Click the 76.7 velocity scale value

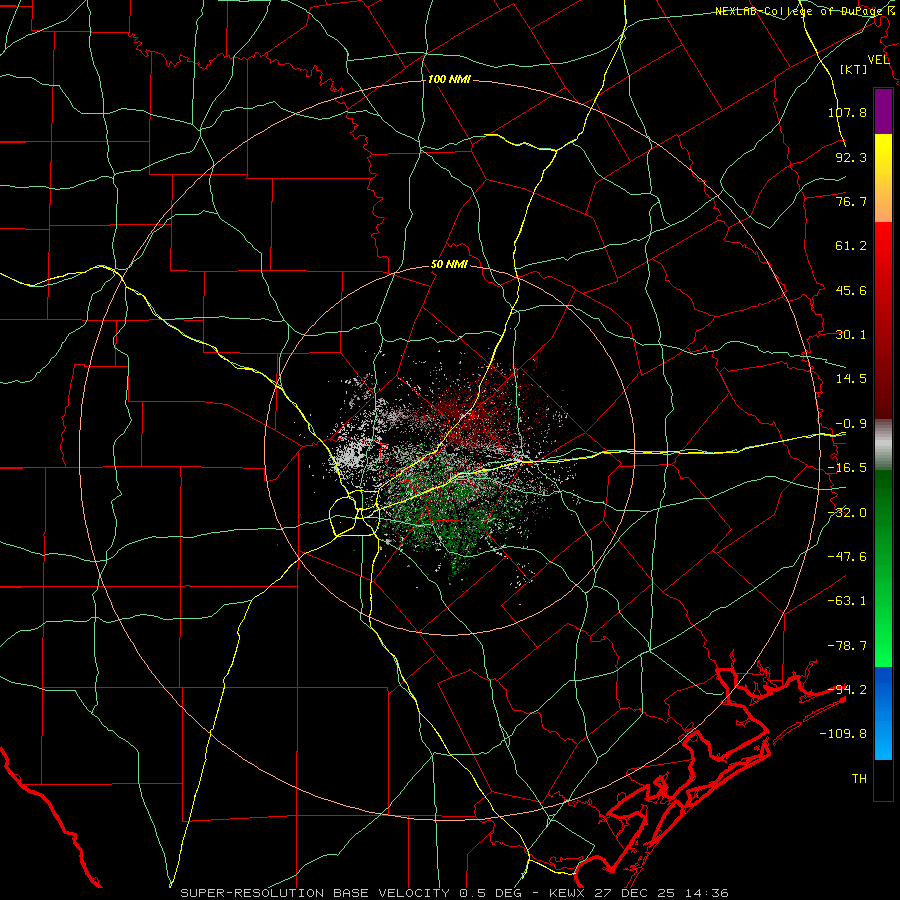click(x=851, y=201)
